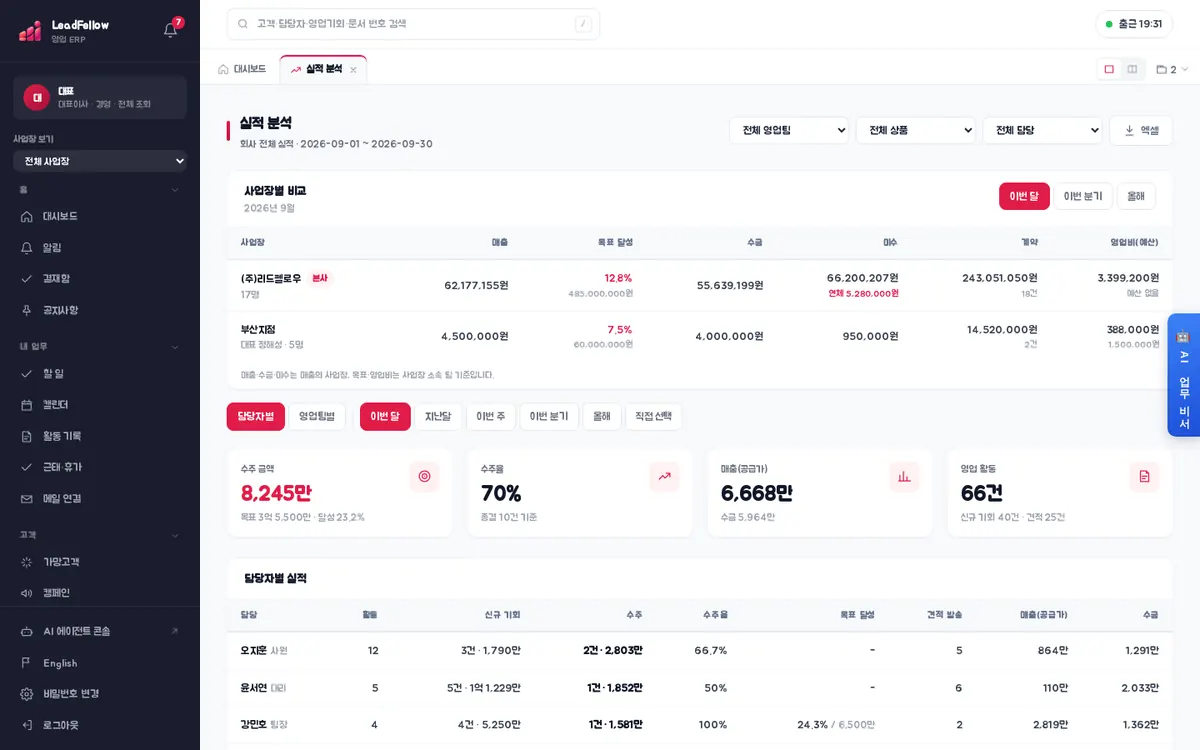1200x750 pixels.
Task: Open the AI 업무 비서 side panel
Action: [x=1184, y=375]
